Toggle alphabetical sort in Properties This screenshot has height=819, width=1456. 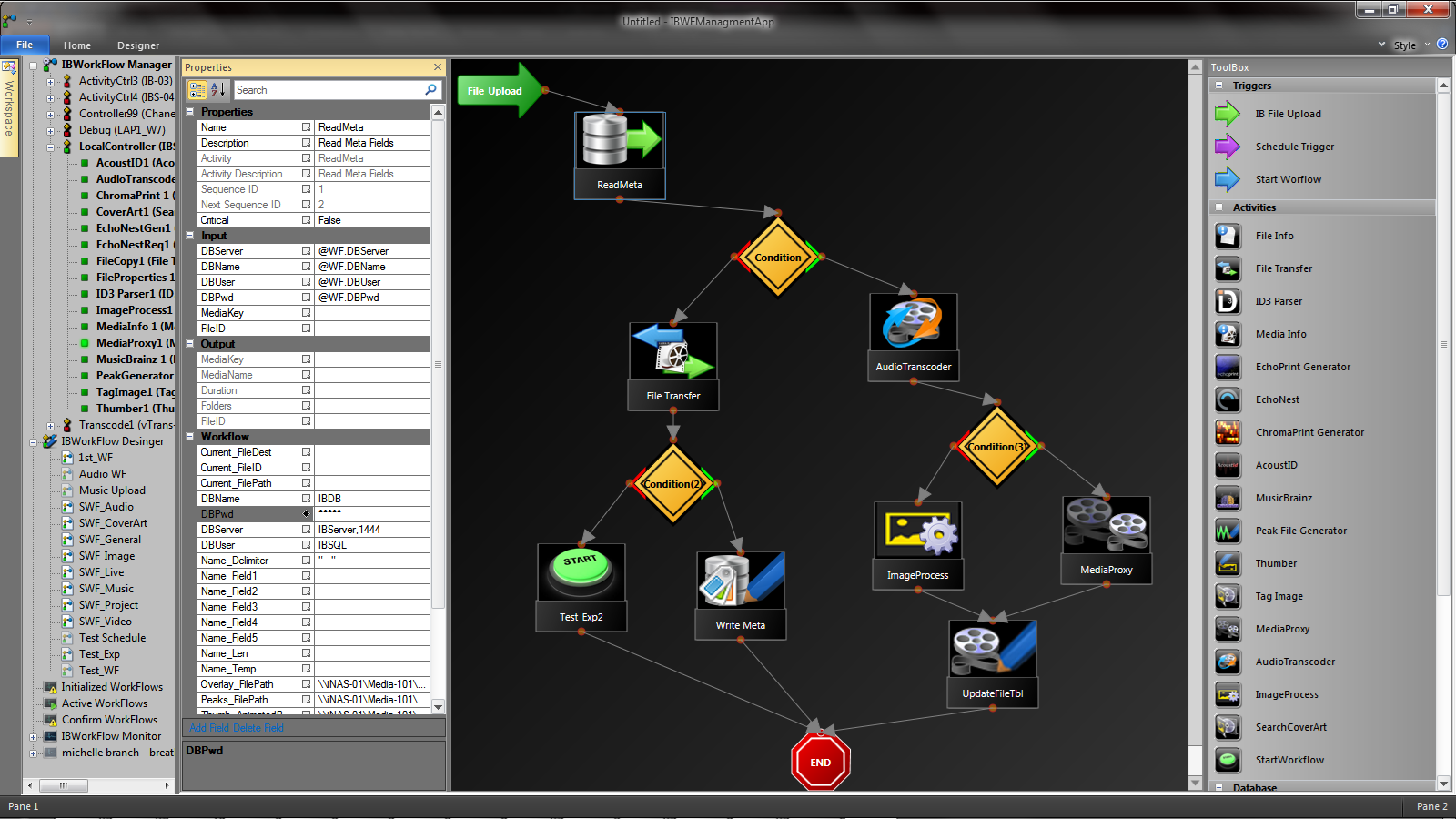coord(218,90)
